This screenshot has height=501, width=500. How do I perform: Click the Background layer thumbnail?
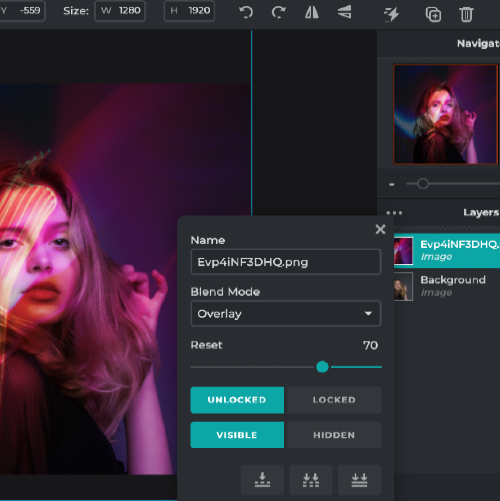(x=403, y=287)
